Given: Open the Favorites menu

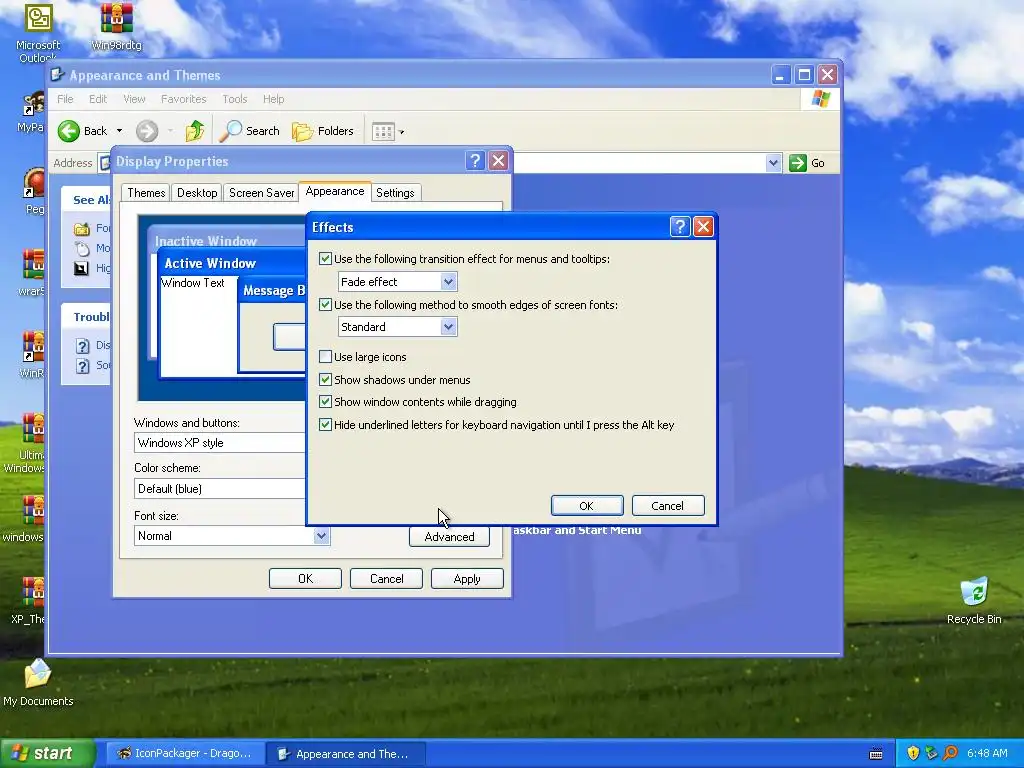Looking at the screenshot, I should click(x=184, y=99).
